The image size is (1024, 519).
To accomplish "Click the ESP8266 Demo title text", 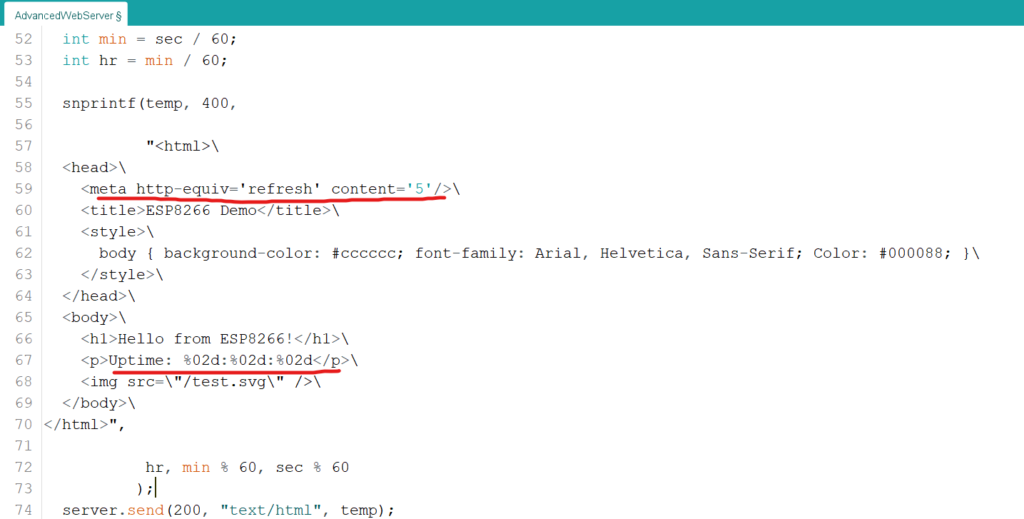I will 201,211.
